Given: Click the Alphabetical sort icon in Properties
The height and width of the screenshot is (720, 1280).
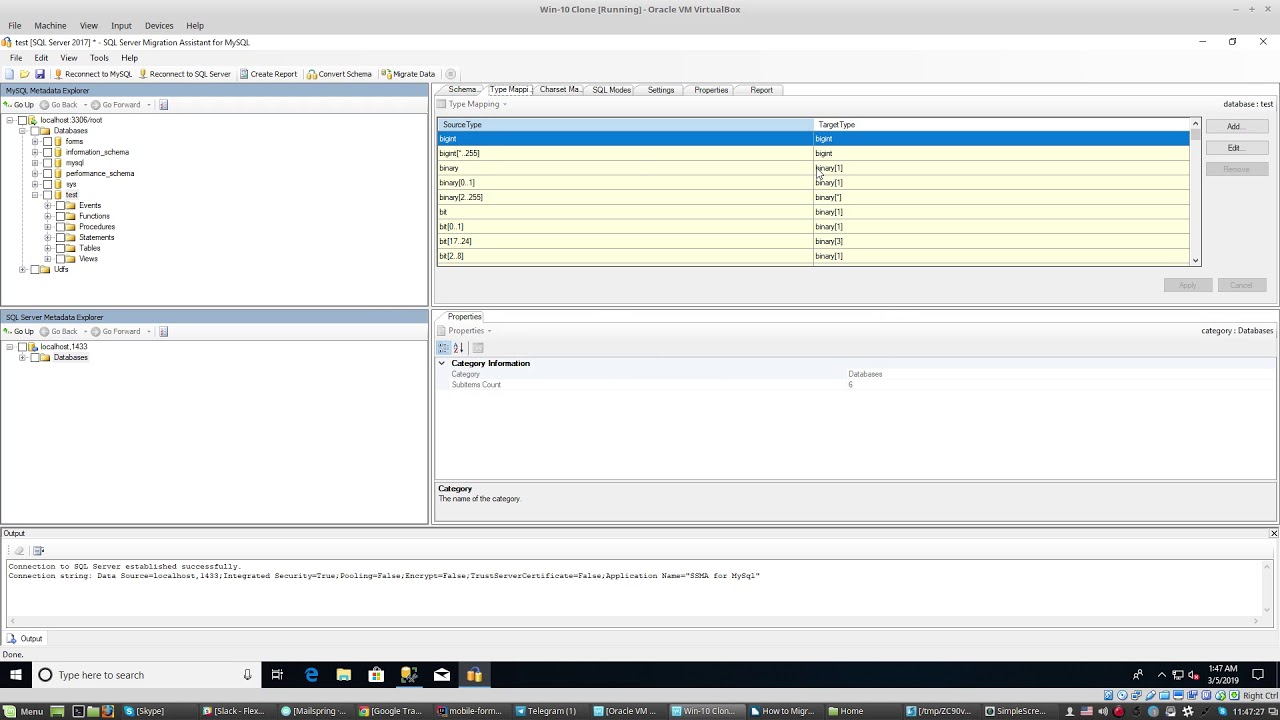Looking at the screenshot, I should (458, 348).
